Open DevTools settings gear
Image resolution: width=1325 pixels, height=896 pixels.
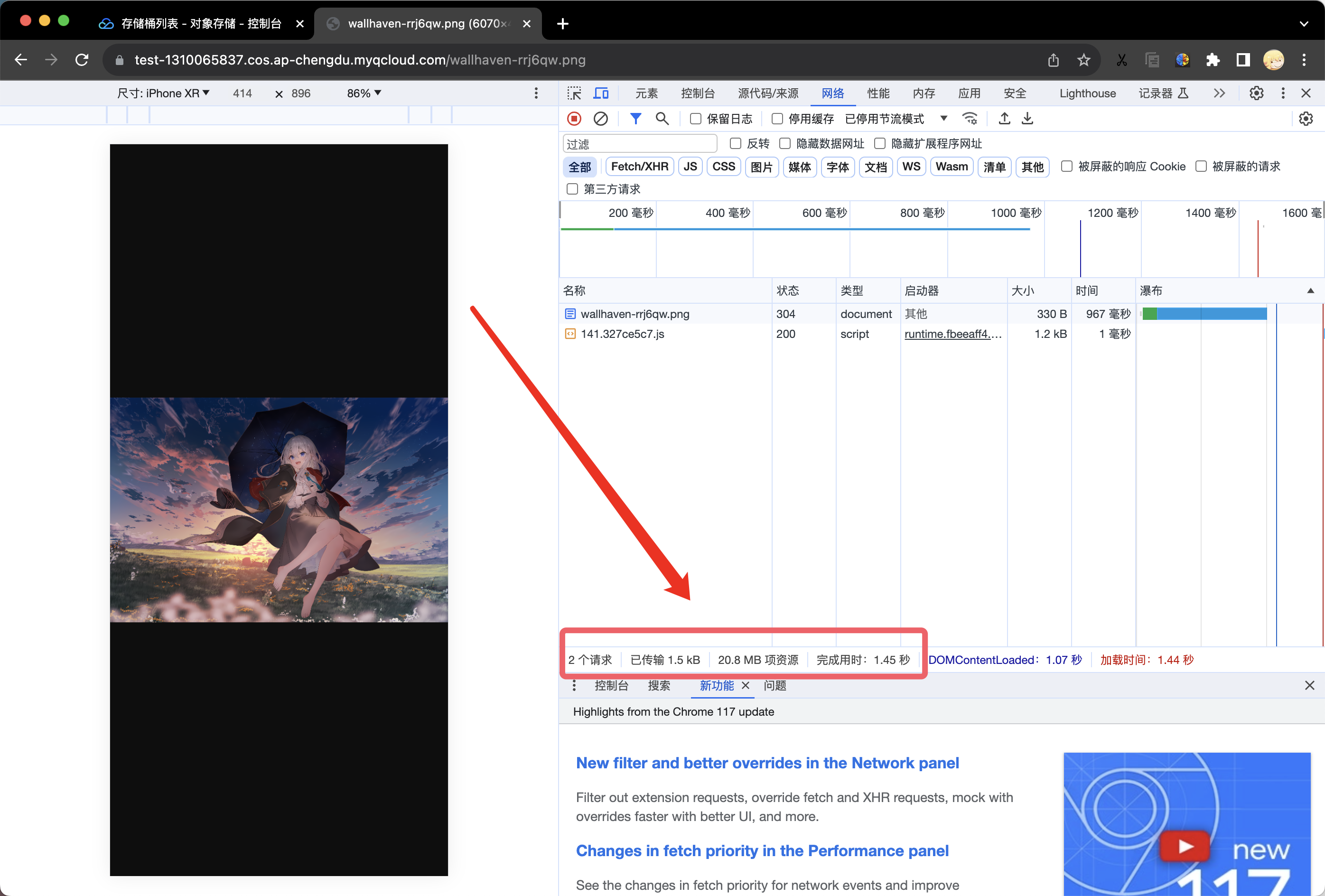[1257, 93]
